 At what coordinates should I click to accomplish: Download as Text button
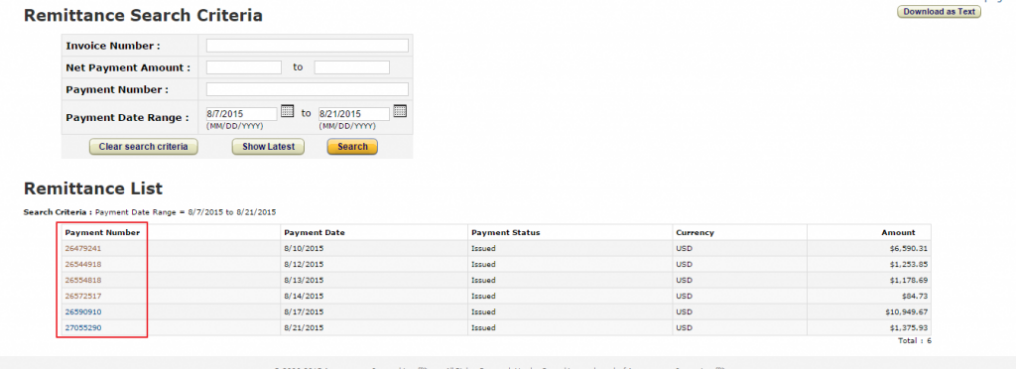pos(939,12)
